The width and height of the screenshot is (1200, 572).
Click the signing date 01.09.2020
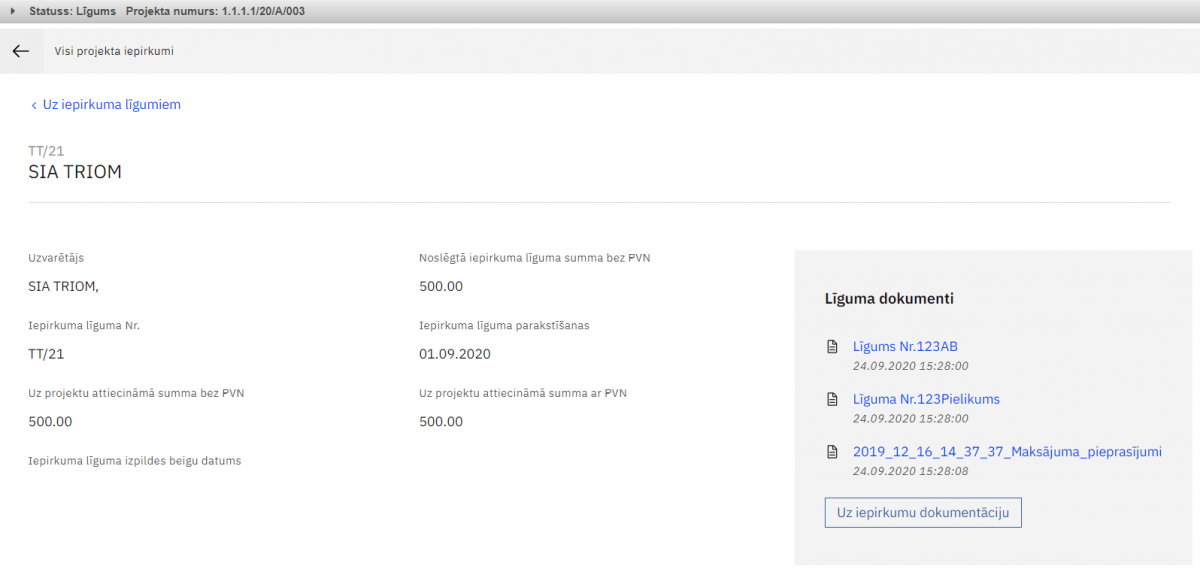coord(455,354)
